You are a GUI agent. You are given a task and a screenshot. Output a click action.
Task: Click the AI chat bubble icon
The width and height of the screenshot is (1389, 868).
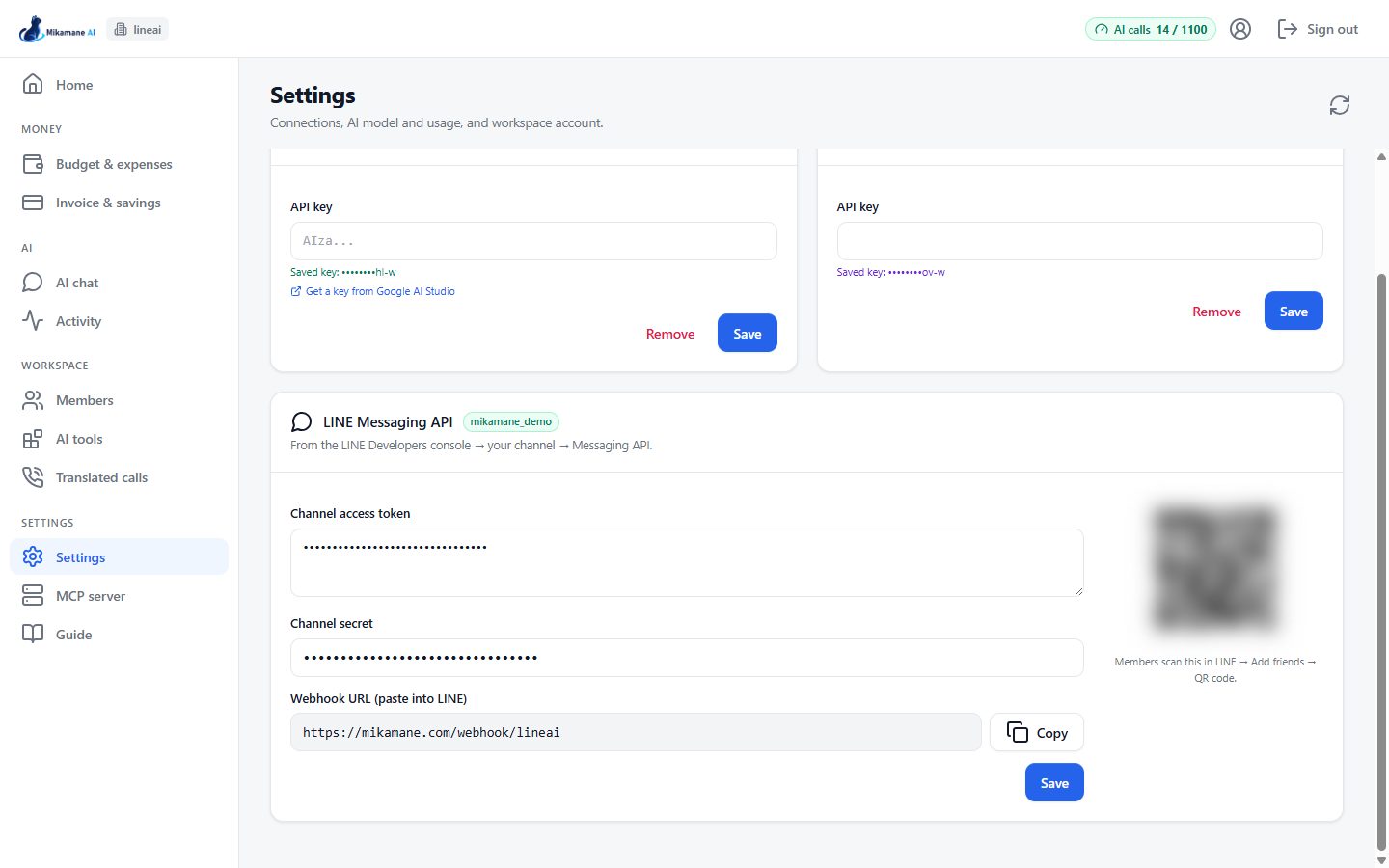pyautogui.click(x=33, y=283)
